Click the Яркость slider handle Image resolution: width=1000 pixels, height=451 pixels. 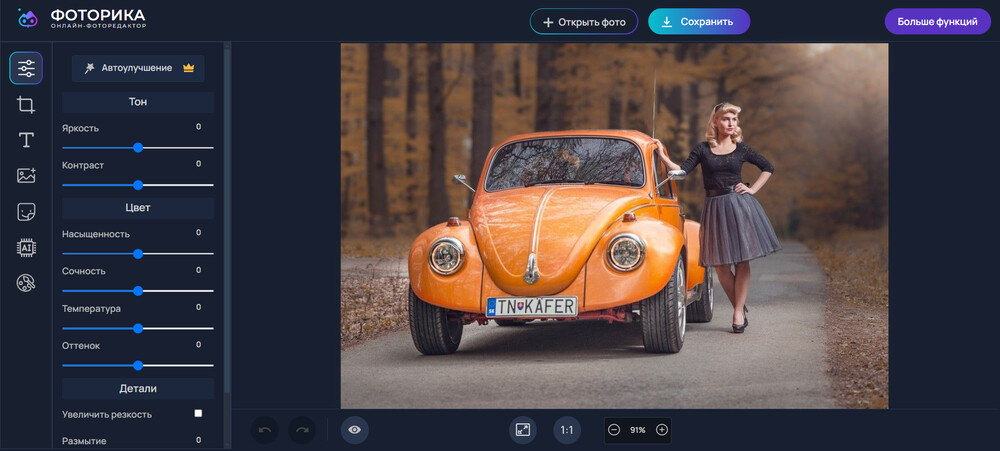click(x=138, y=147)
